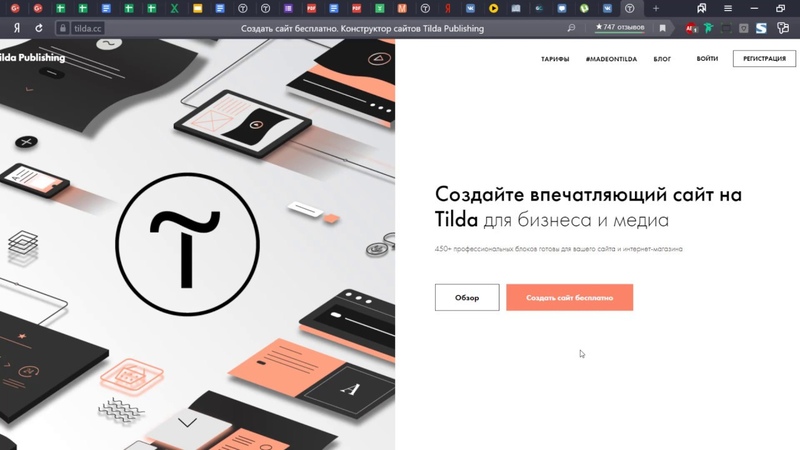Open the browser hamburger menu
Screen dimensions: 800x450
point(728,8)
